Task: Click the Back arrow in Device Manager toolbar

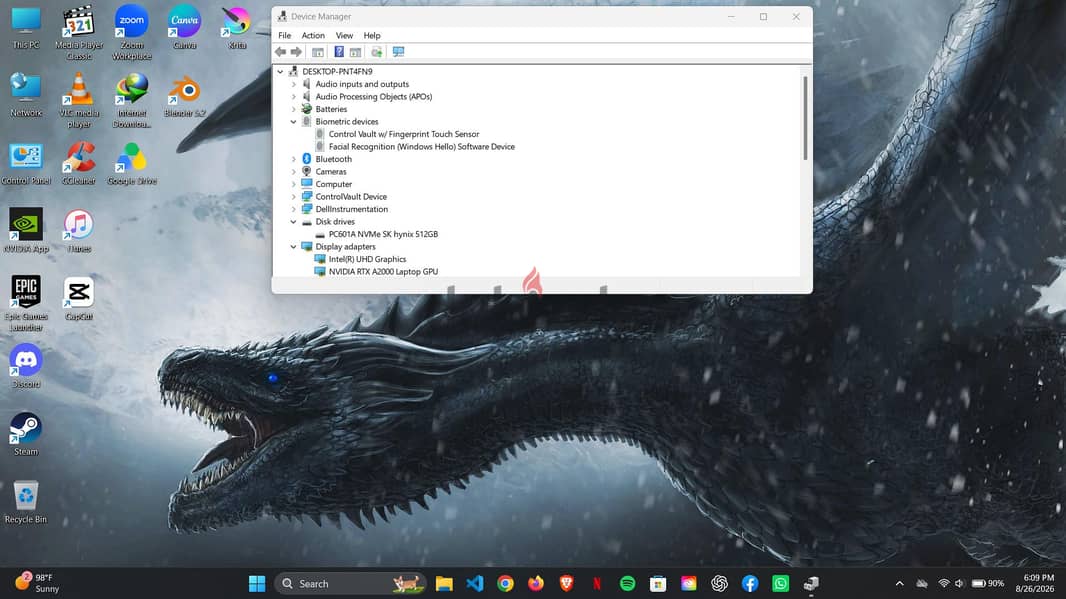Action: tap(280, 52)
